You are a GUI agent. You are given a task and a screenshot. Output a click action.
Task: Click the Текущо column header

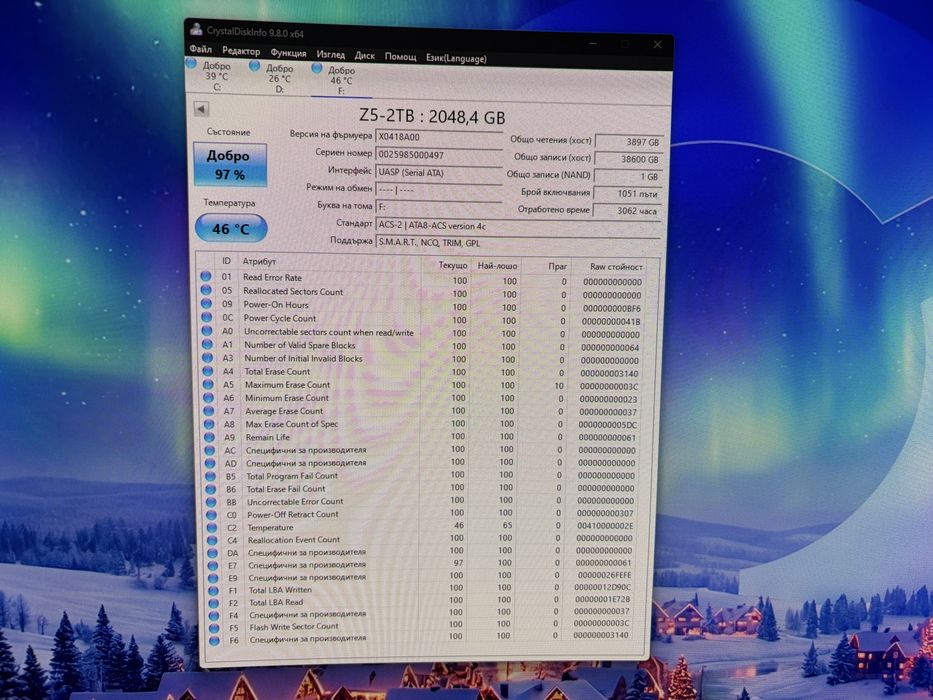[453, 265]
